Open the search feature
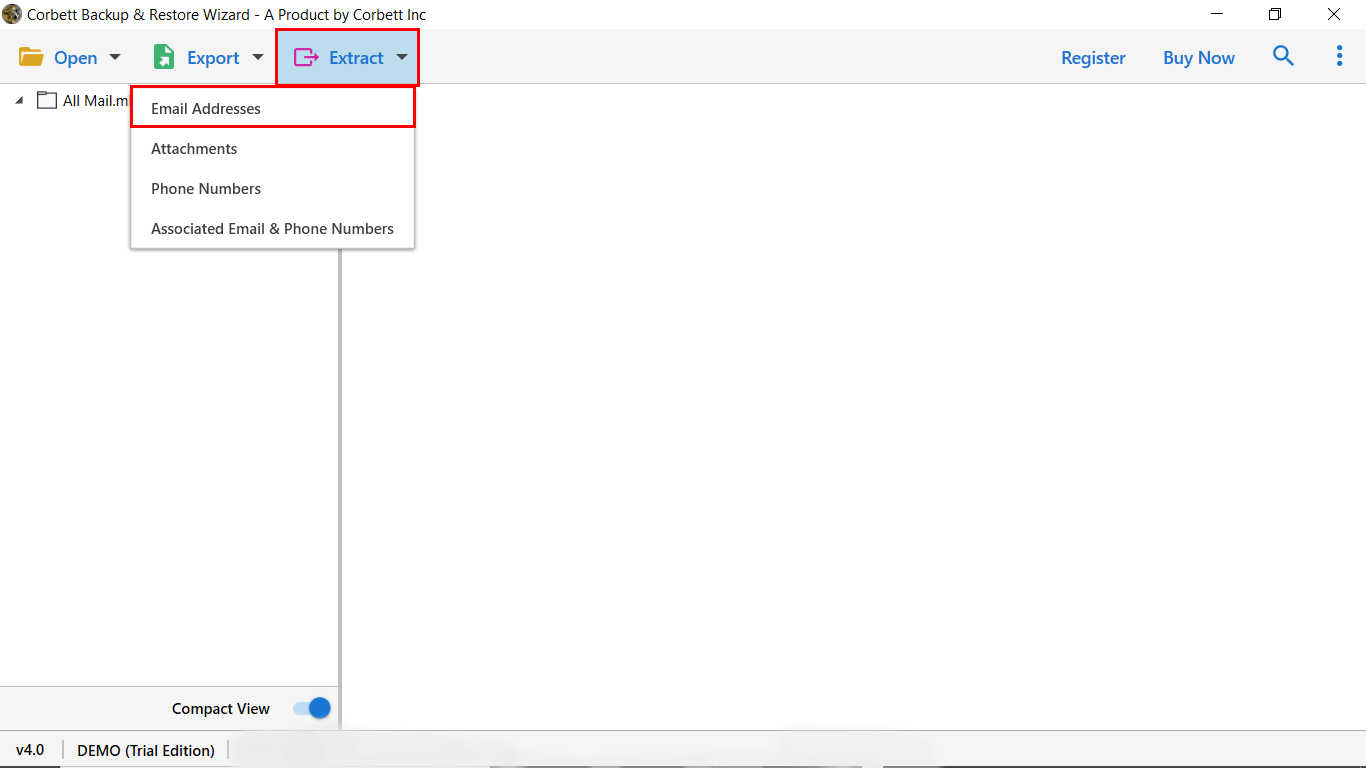Viewport: 1366px width, 768px height. click(x=1283, y=57)
